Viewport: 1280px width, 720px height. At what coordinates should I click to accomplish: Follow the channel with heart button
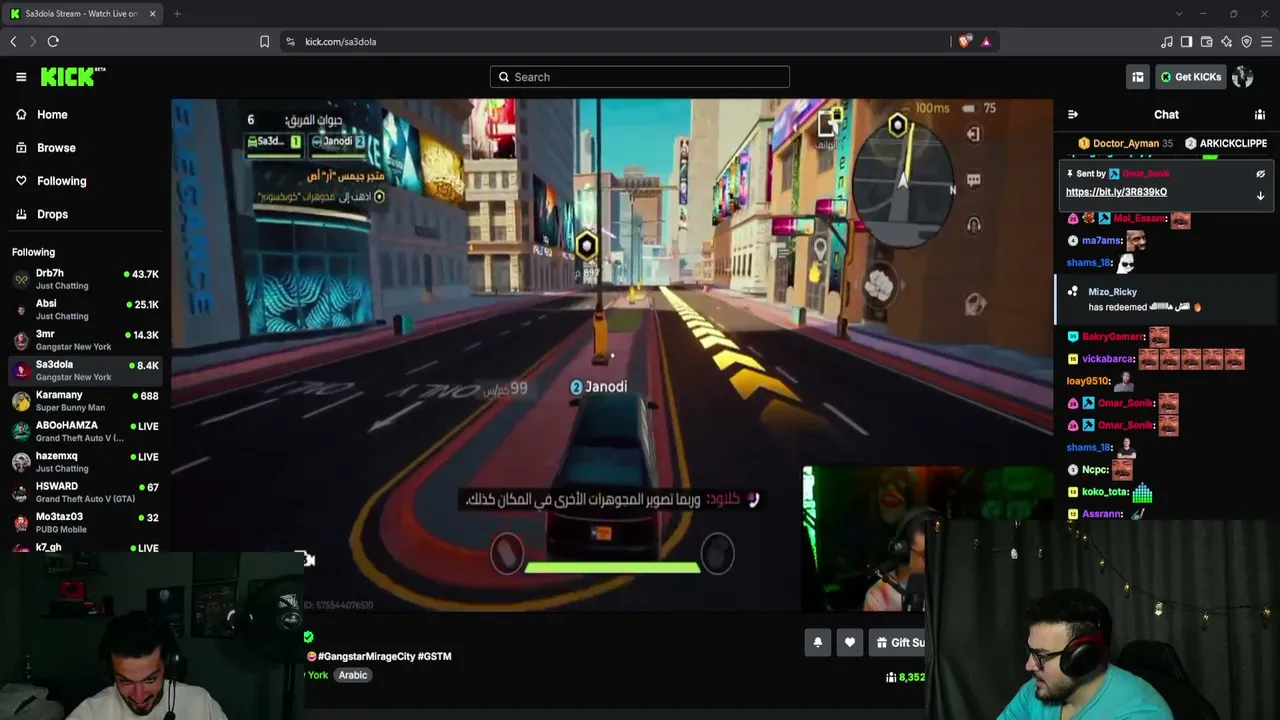click(x=850, y=643)
